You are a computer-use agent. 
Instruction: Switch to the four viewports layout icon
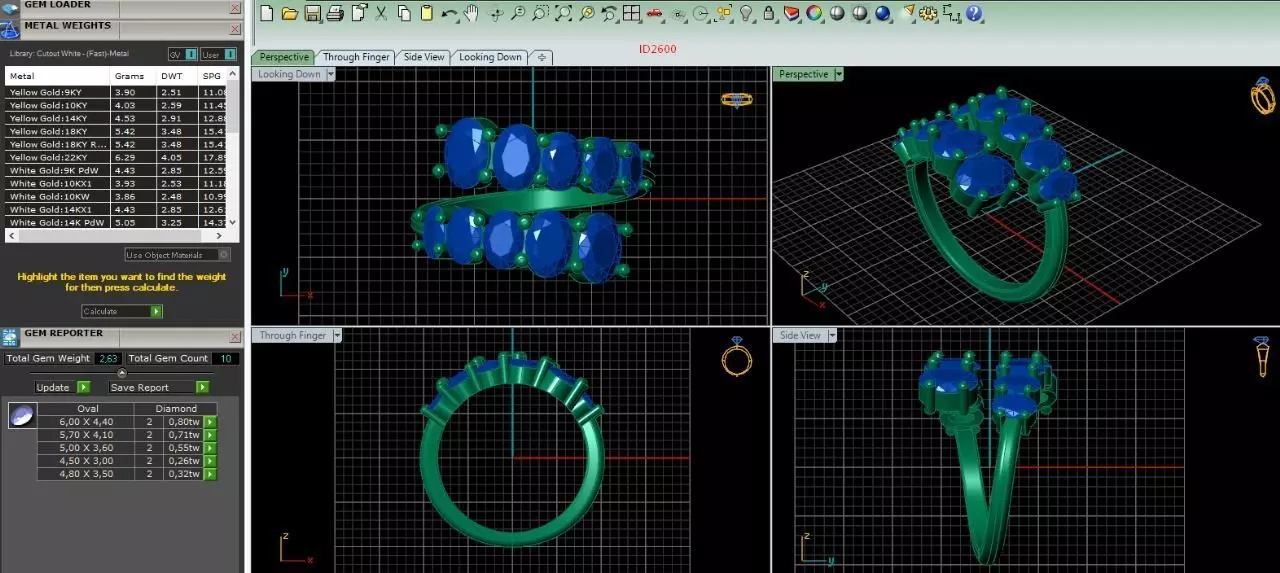coord(632,14)
